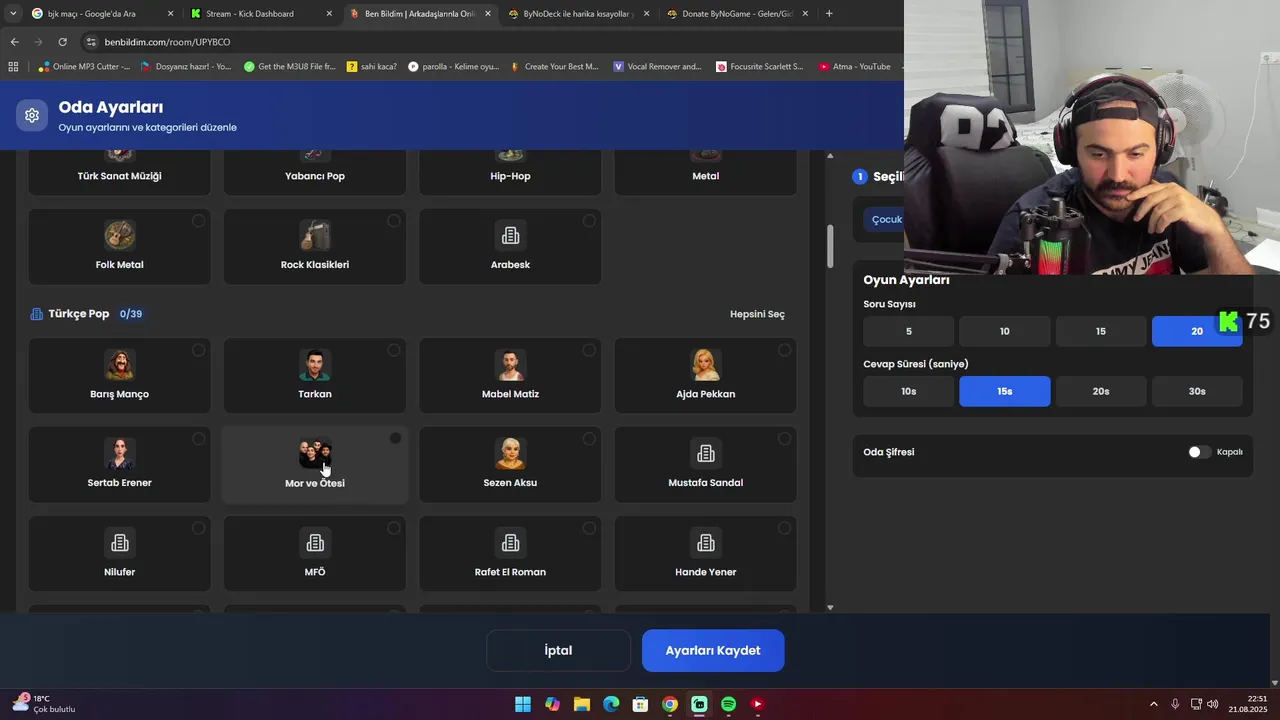Image resolution: width=1280 pixels, height=720 pixels.
Task: Choose 10s answer time
Action: (909, 392)
